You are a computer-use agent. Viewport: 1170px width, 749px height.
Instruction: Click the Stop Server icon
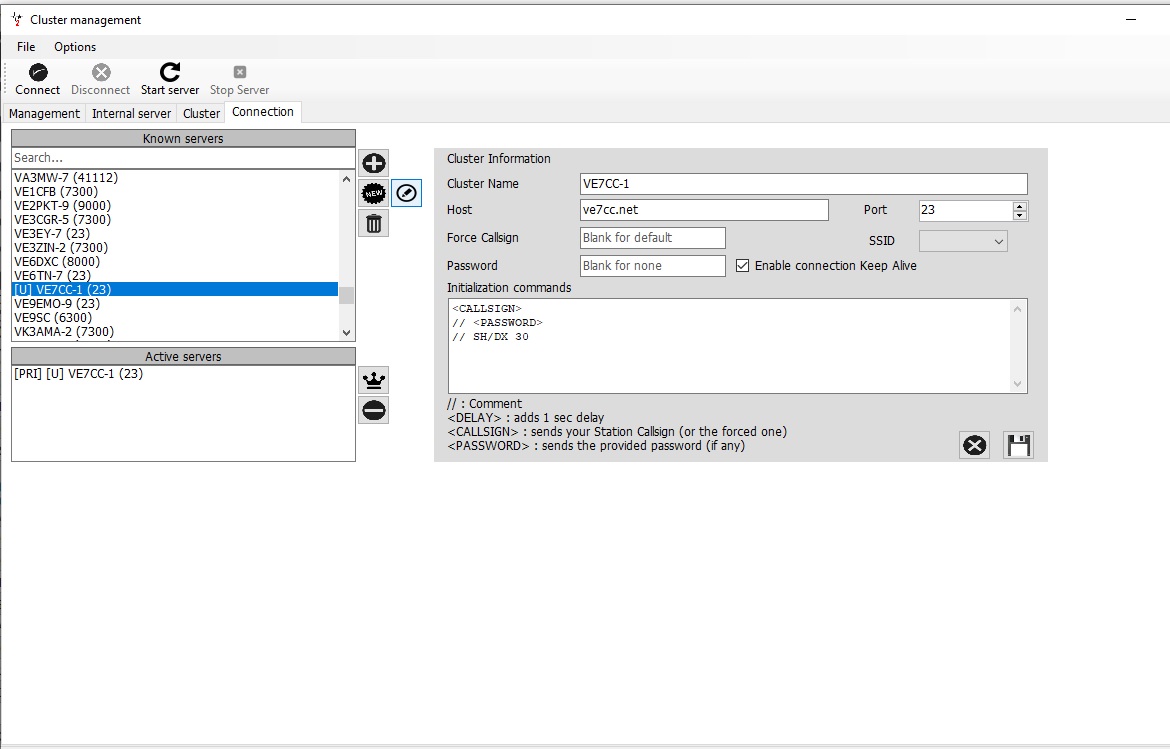click(240, 72)
